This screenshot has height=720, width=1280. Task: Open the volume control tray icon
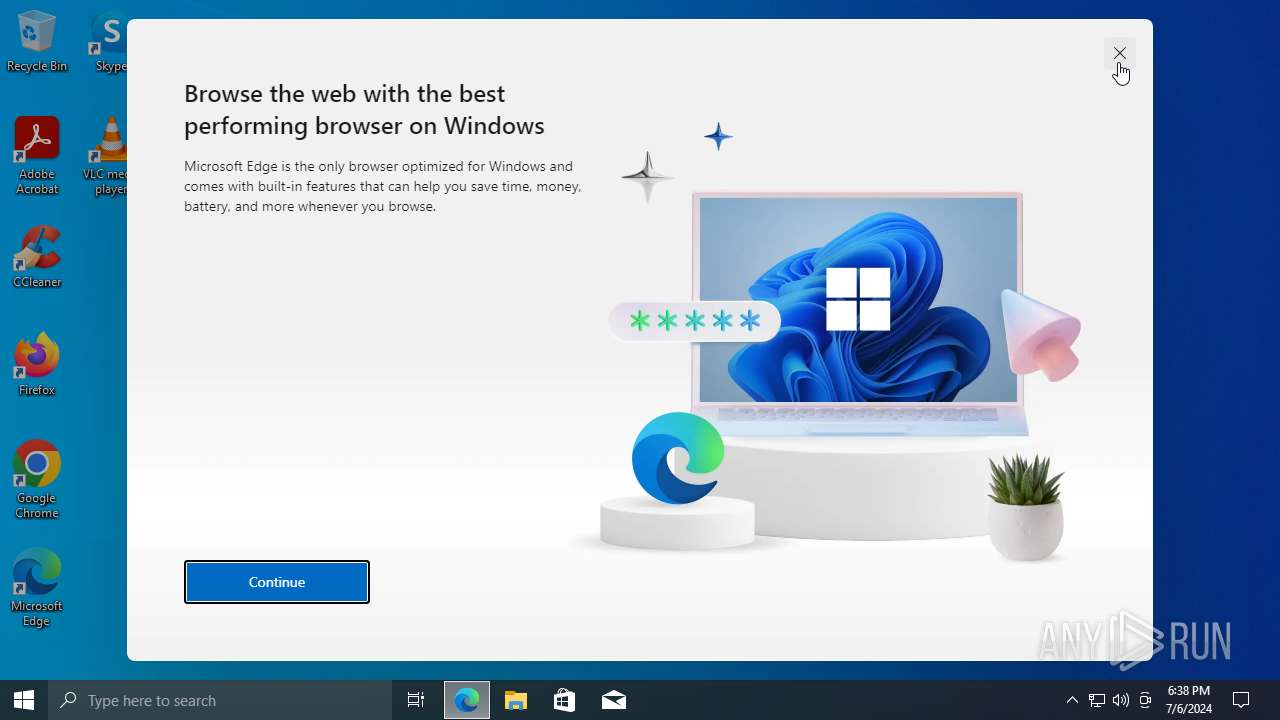[1121, 700]
